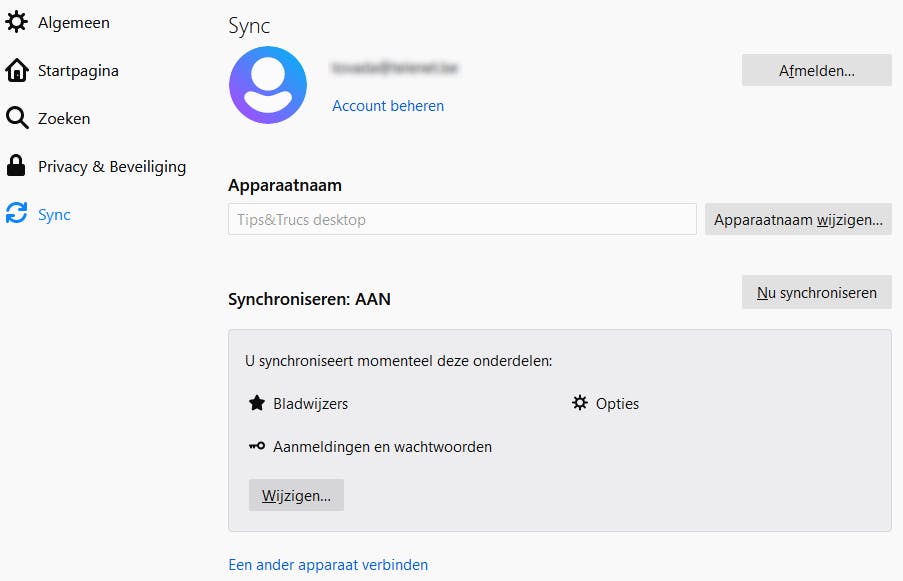The width and height of the screenshot is (903, 581).
Task: Click the Wijzigen button for sync items
Action: [296, 495]
